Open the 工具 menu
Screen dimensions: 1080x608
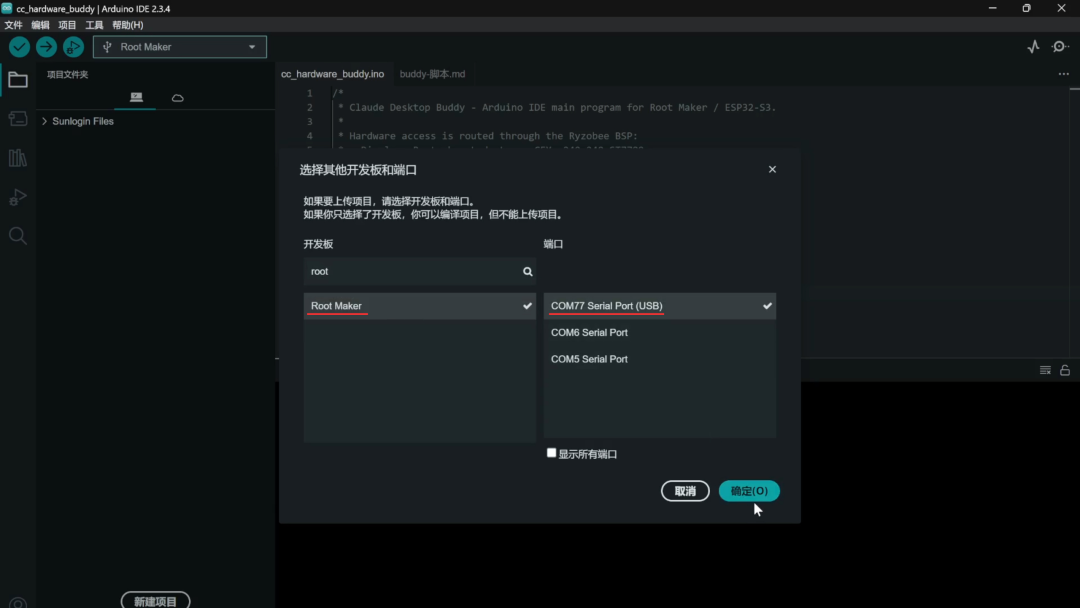click(94, 25)
